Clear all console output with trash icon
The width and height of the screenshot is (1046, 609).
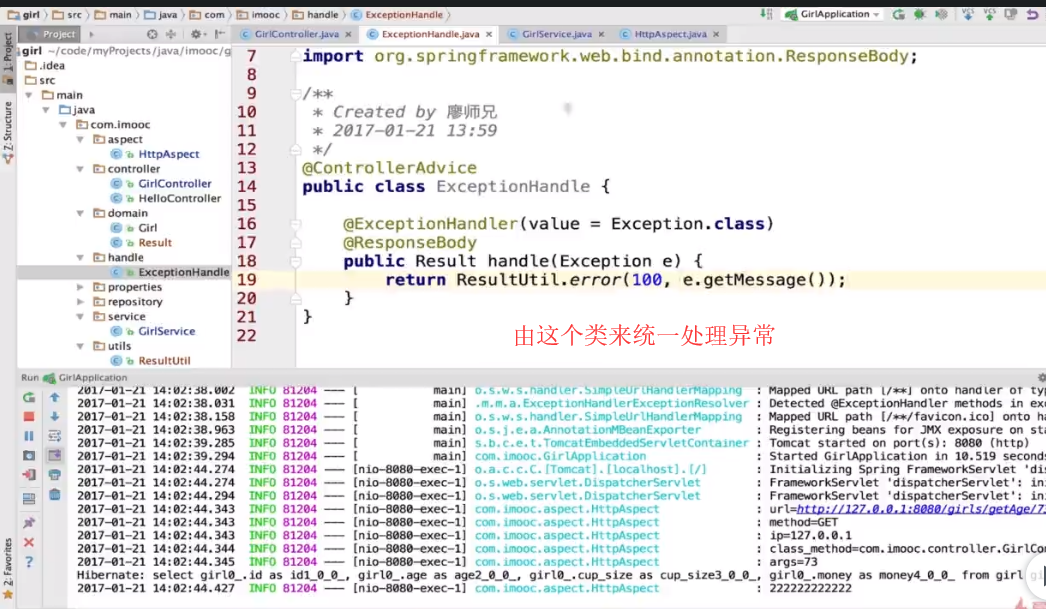[x=55, y=494]
